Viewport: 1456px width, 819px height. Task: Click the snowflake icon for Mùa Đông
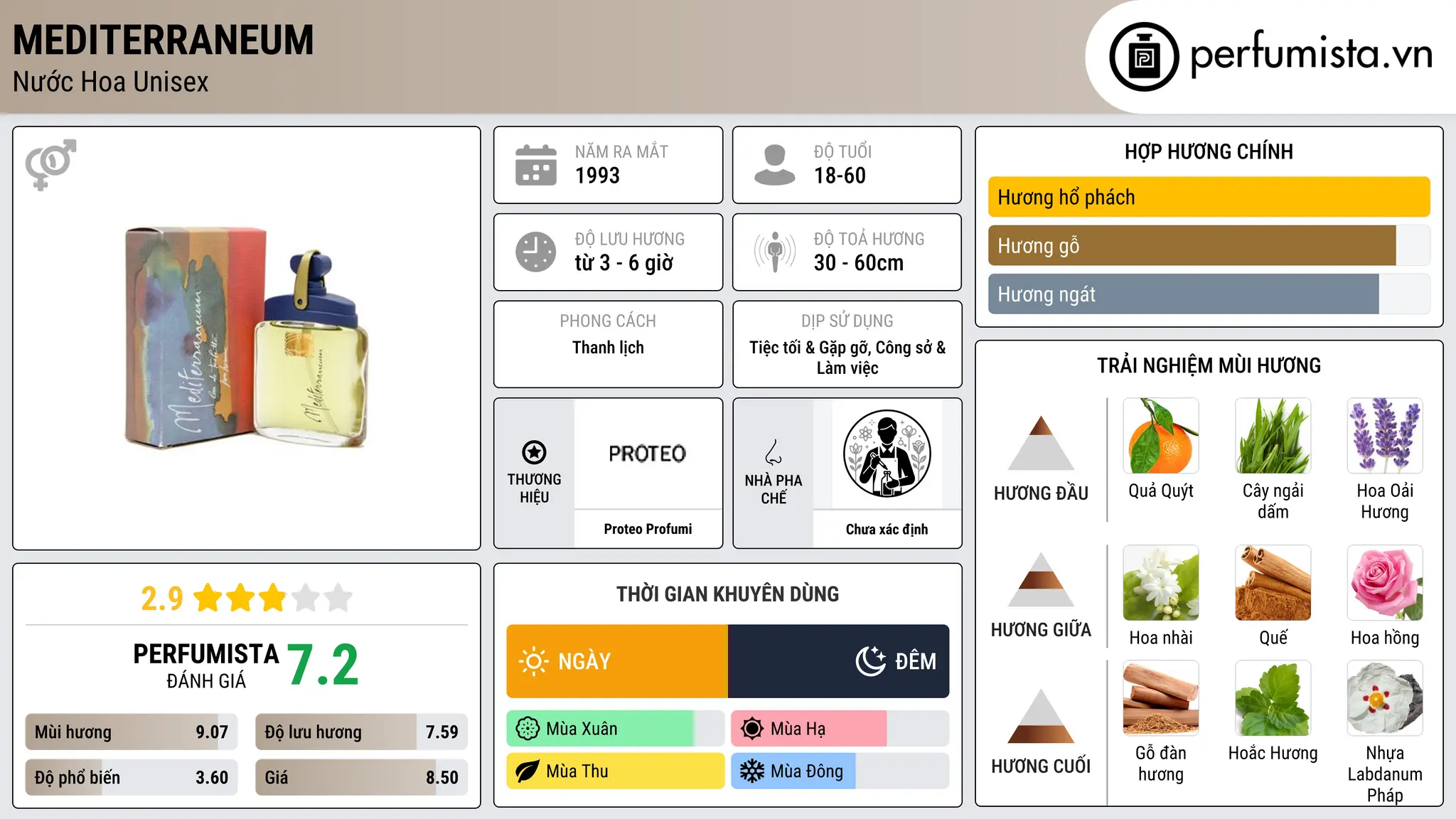[752, 771]
